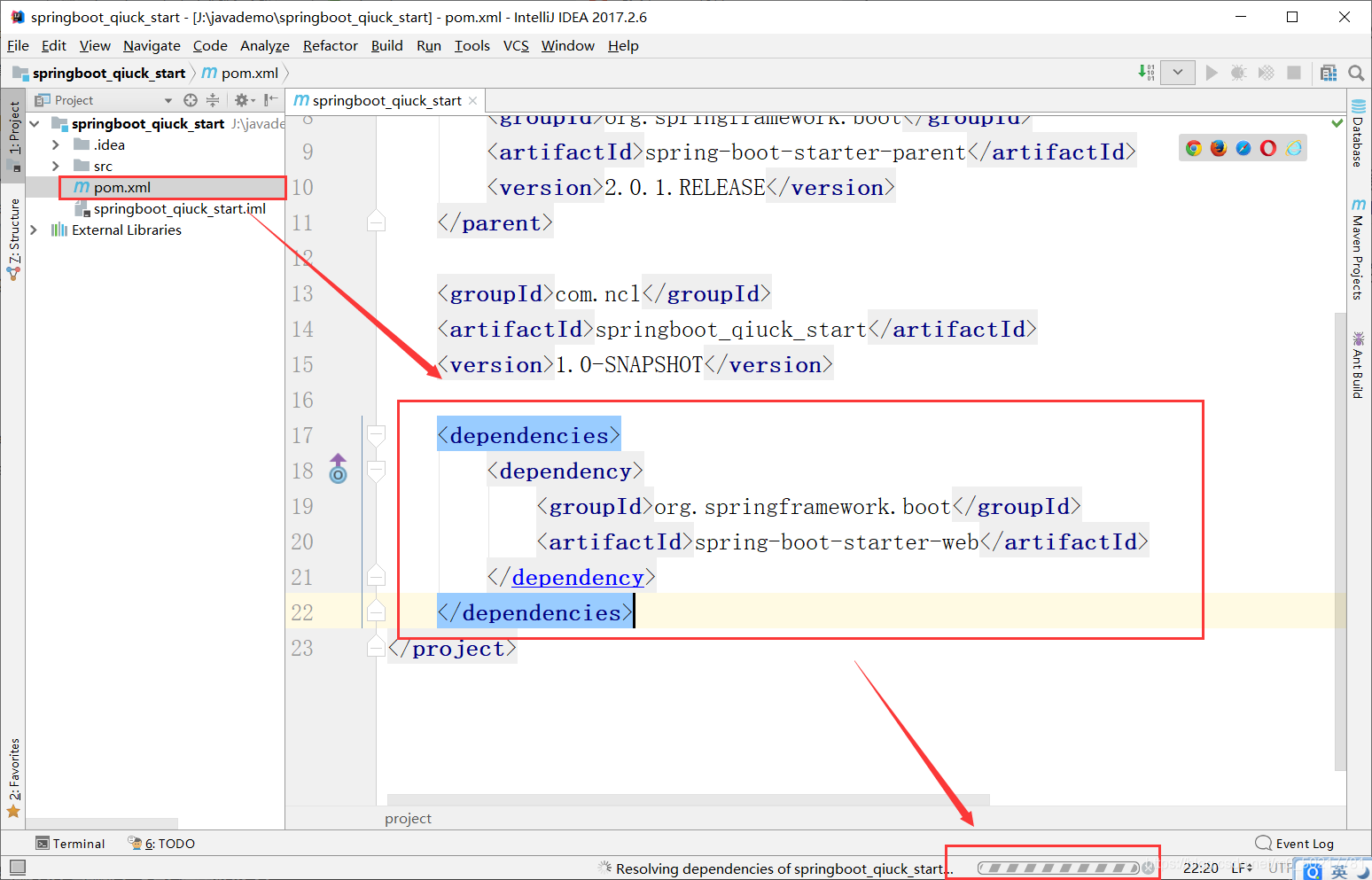
Task: Open preview in Internet Explorer
Action: pos(1294,148)
